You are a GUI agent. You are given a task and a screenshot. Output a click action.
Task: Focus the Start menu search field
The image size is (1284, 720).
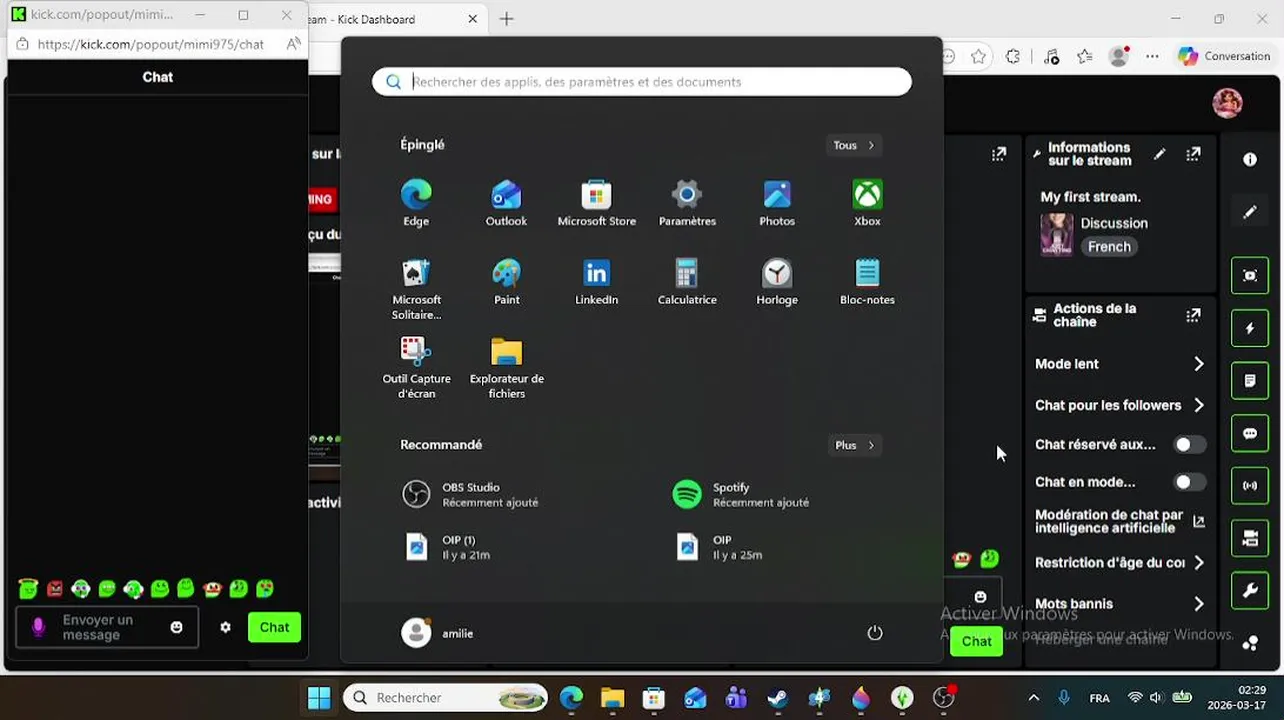click(x=642, y=82)
